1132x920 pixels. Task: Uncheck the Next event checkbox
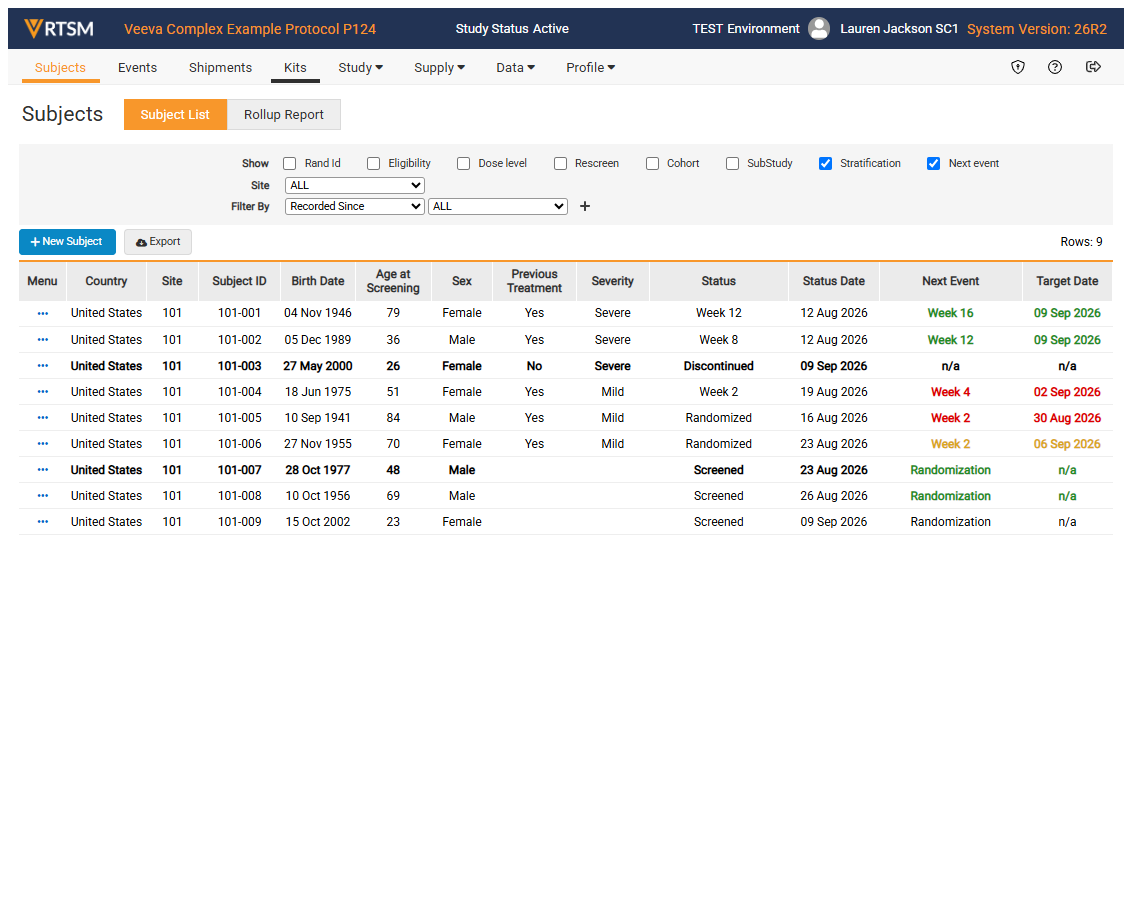[933, 163]
